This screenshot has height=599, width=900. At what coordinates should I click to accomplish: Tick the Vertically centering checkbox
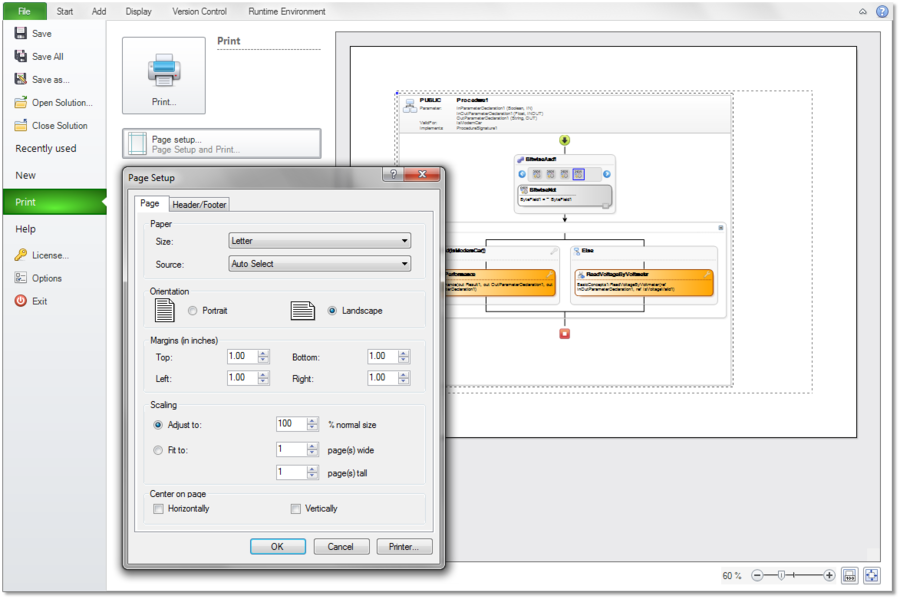point(295,509)
